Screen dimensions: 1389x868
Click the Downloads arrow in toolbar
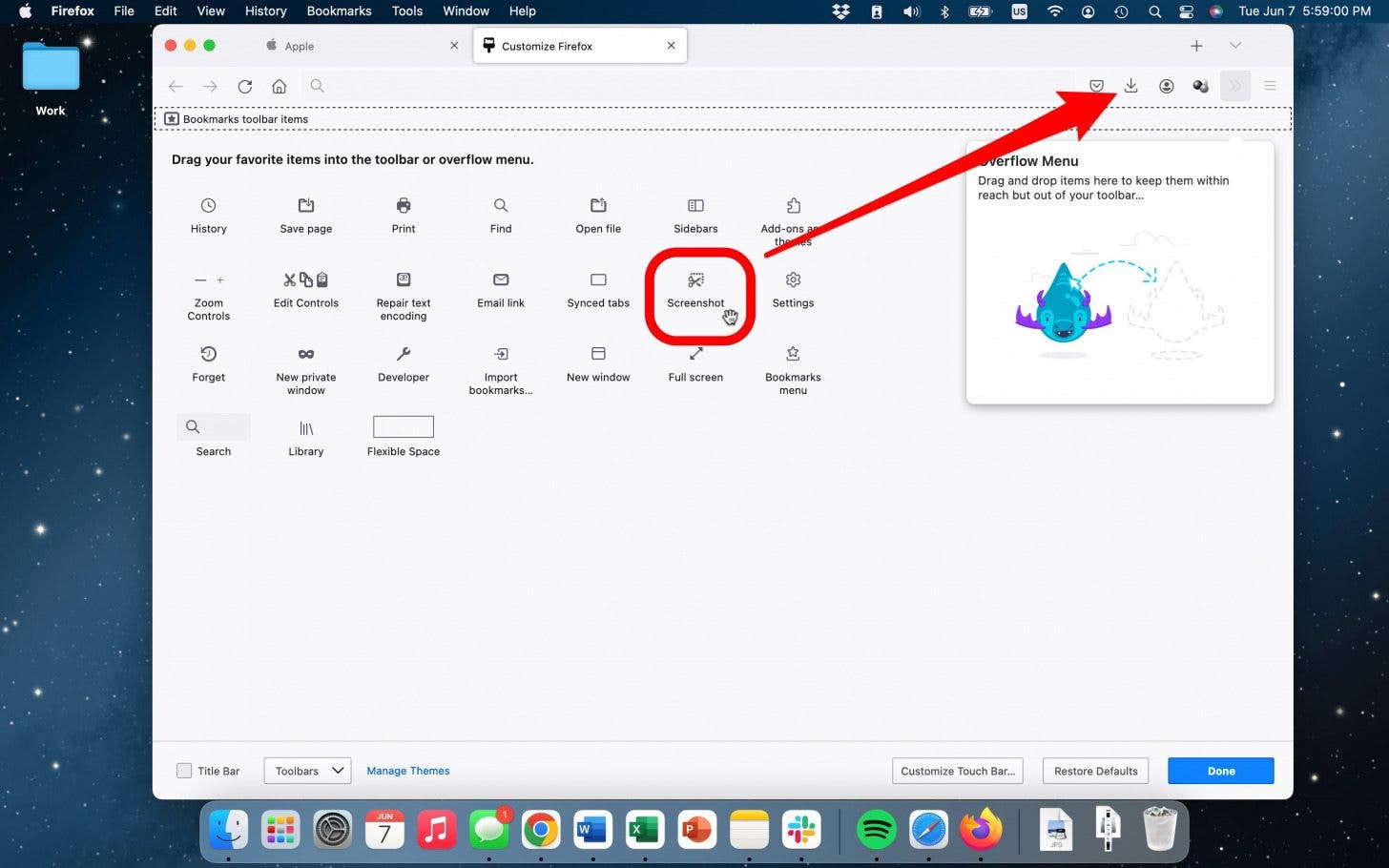click(1130, 86)
